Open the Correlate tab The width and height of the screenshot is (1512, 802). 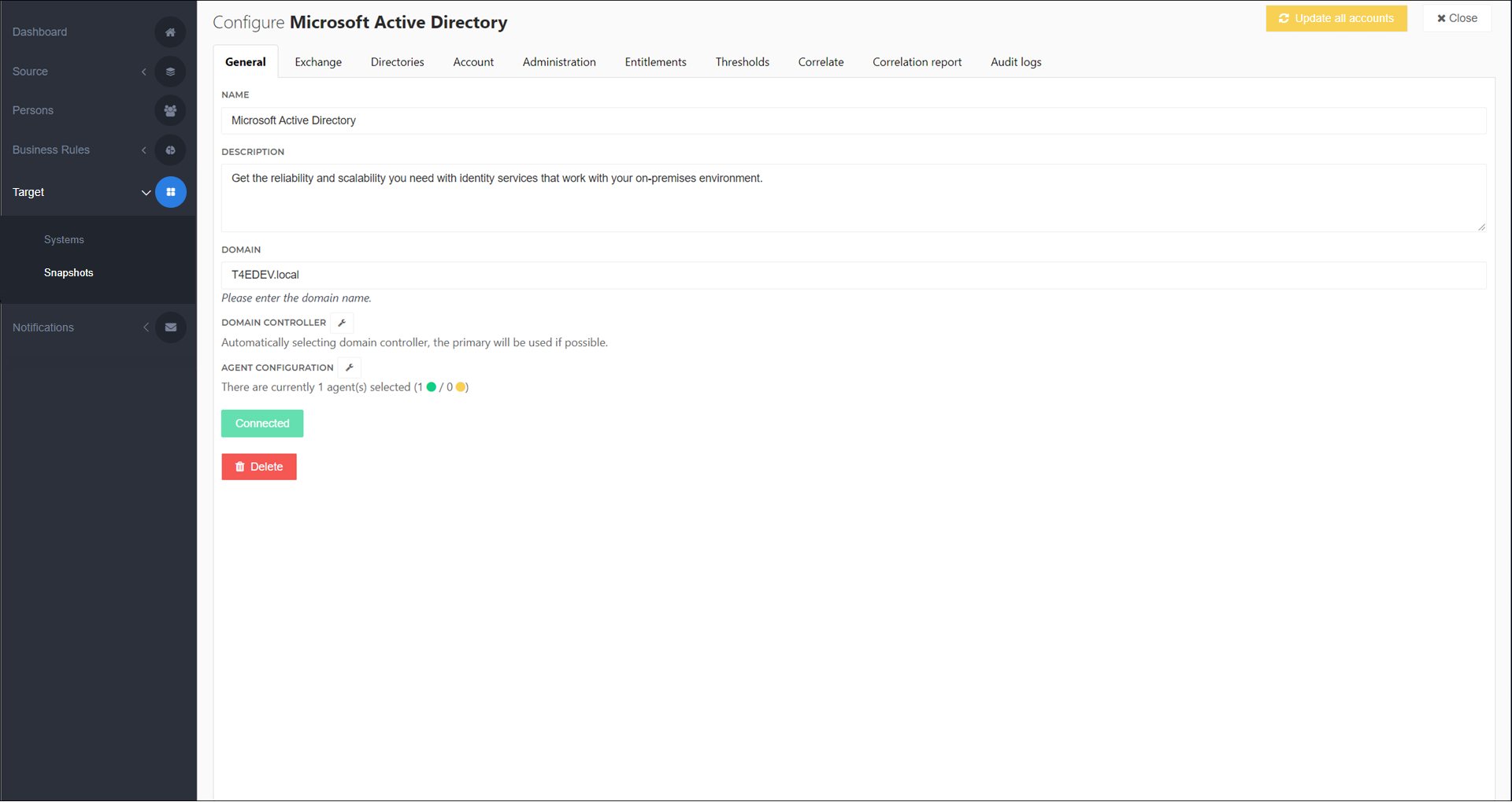pyautogui.click(x=821, y=62)
